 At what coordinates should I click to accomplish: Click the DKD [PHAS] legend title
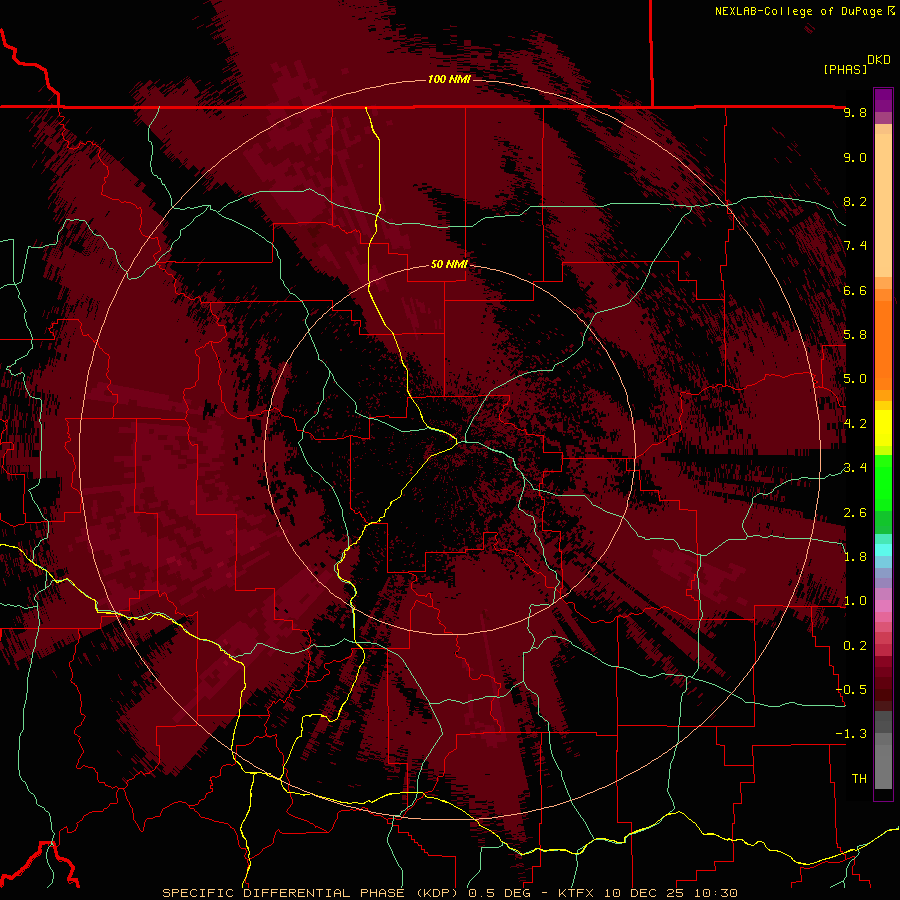(x=856, y=65)
